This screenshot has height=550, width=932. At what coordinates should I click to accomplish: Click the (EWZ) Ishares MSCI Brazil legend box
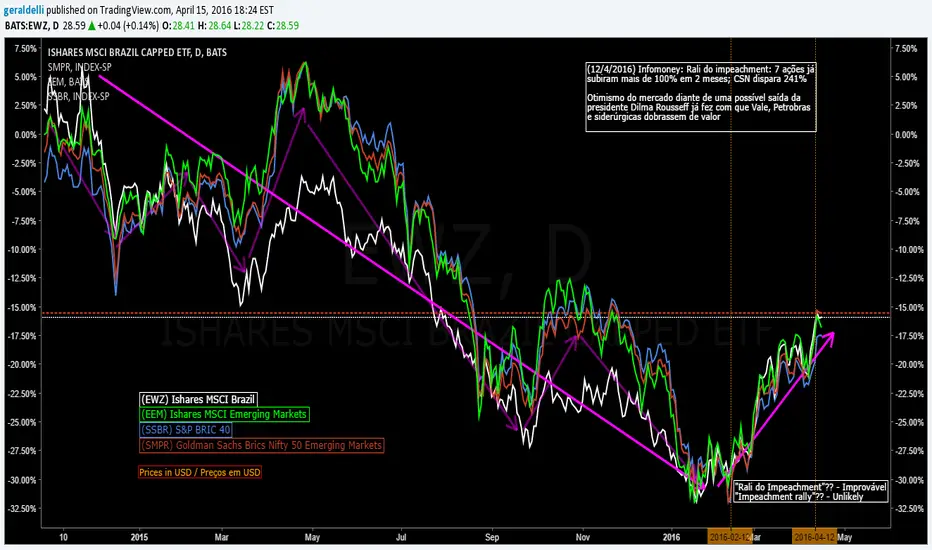(x=198, y=399)
